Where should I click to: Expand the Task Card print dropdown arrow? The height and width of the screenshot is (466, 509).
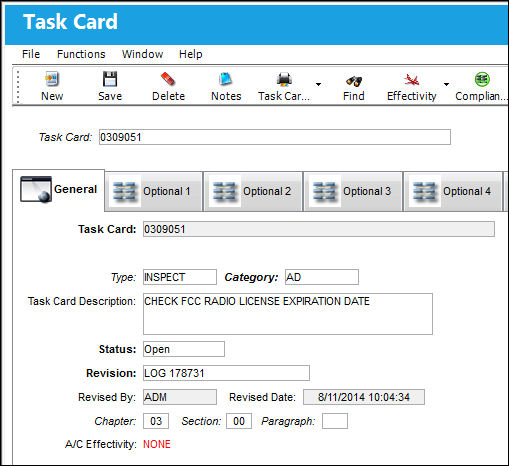click(318, 84)
